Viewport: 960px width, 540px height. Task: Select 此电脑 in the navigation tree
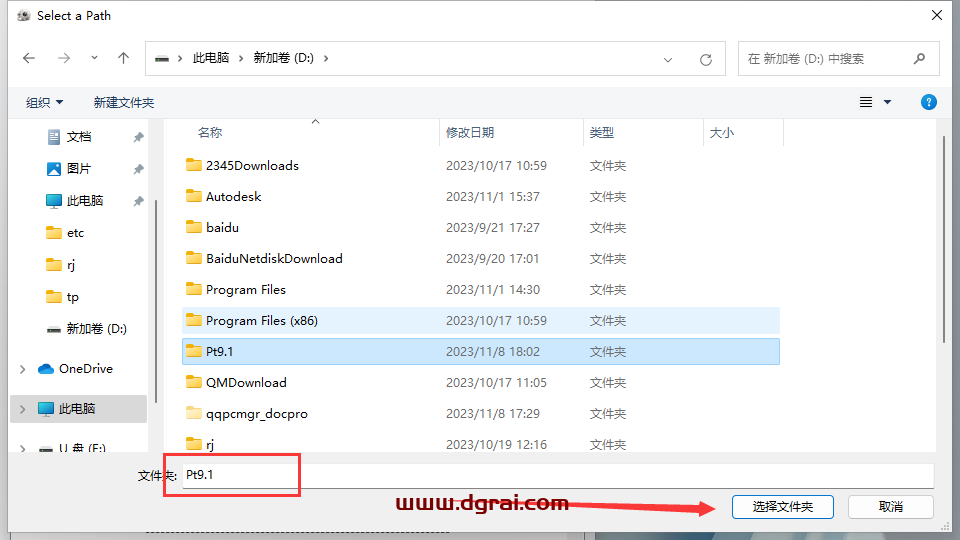click(x=77, y=409)
